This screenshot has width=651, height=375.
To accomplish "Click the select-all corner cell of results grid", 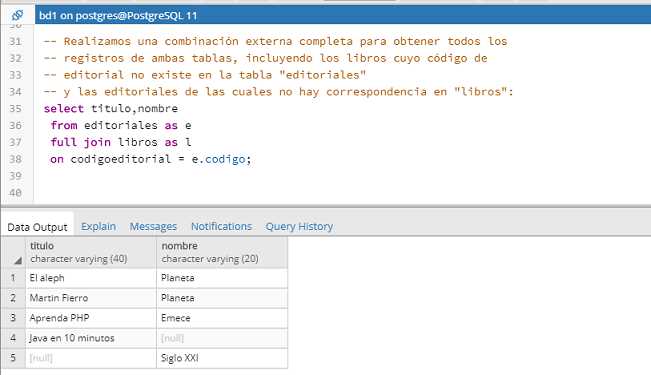I will tap(13, 252).
